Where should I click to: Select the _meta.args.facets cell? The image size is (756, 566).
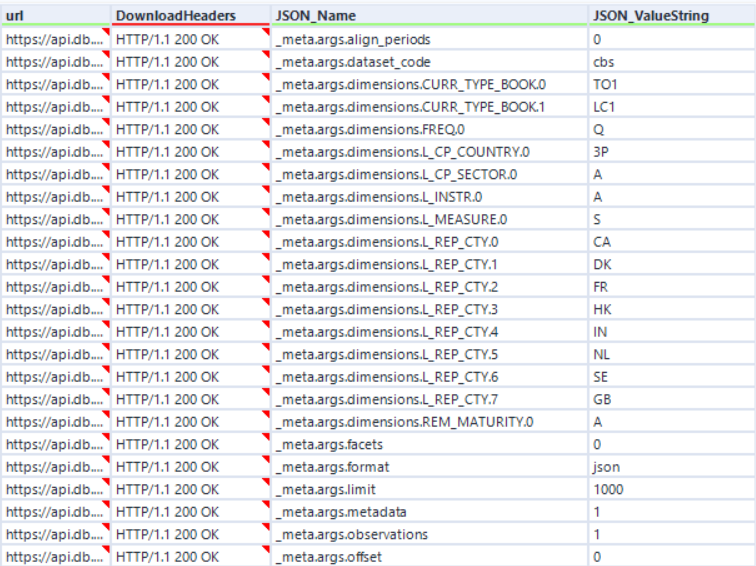[429, 444]
